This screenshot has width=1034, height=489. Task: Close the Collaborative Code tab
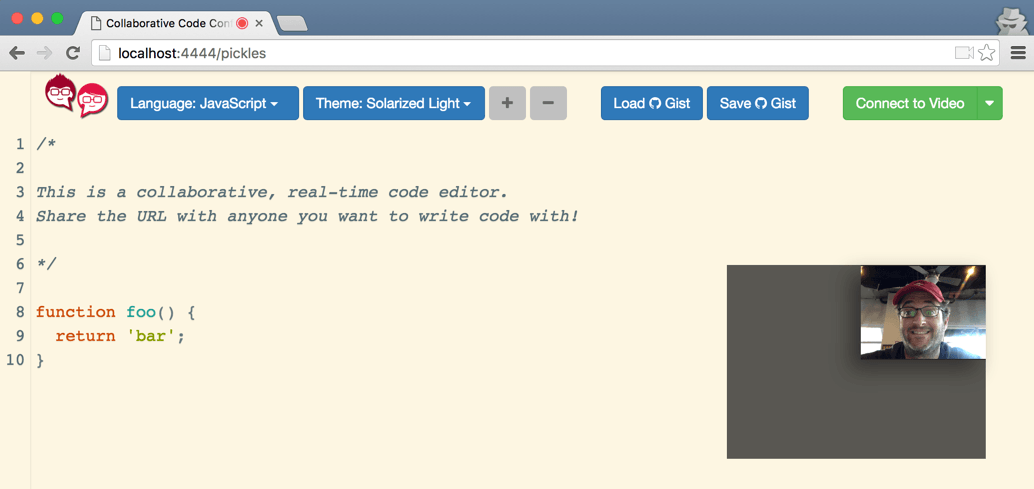pos(258,24)
